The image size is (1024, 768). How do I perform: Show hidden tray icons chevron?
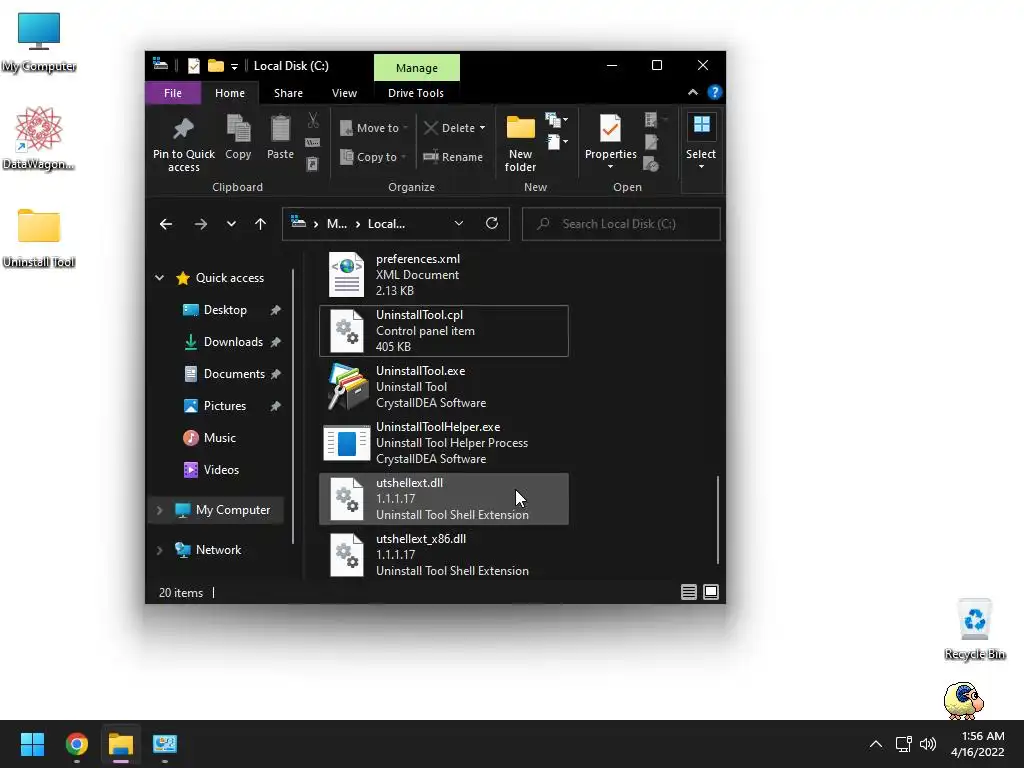click(876, 744)
